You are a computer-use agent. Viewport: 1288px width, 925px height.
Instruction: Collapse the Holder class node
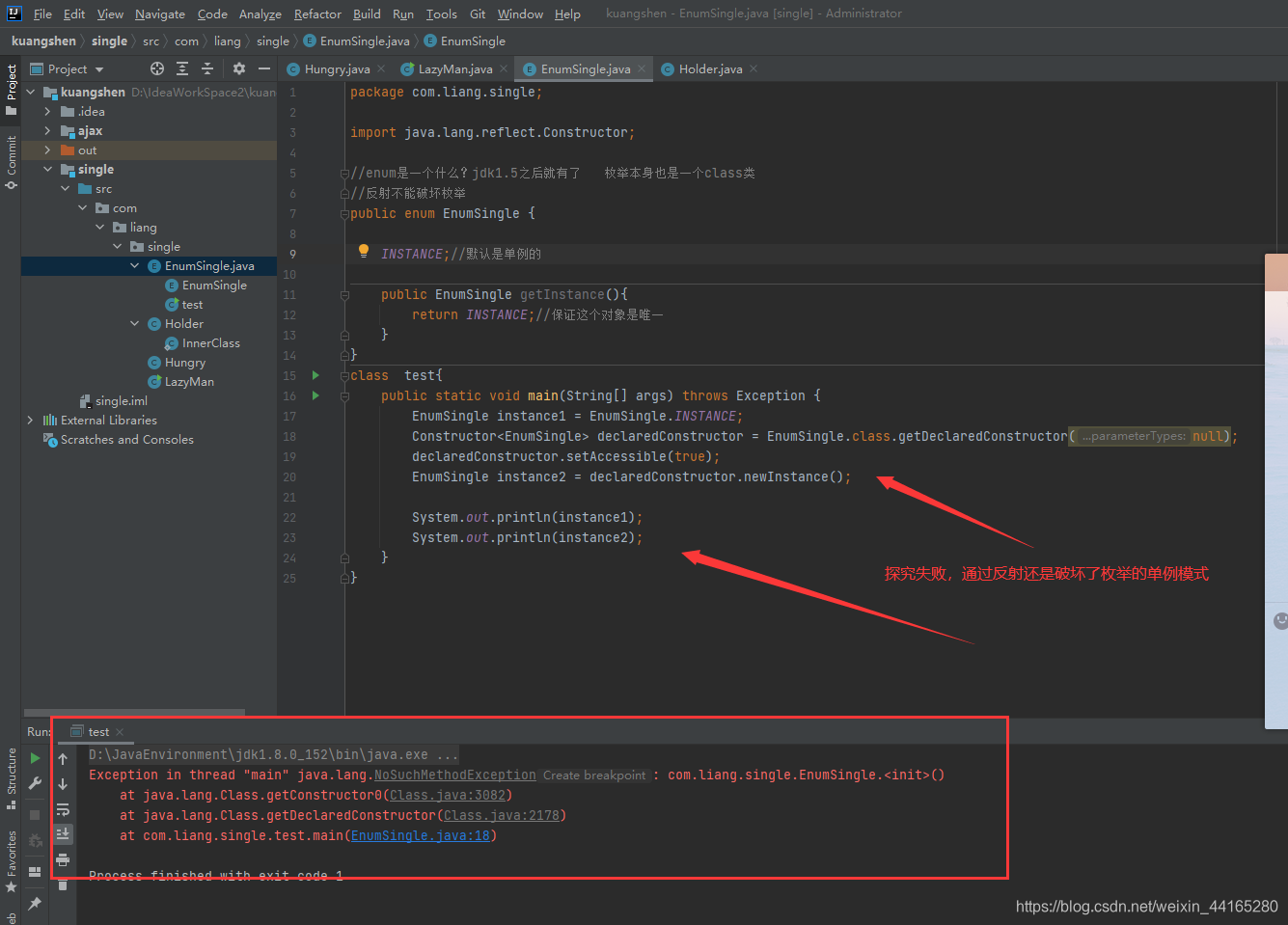coord(134,323)
